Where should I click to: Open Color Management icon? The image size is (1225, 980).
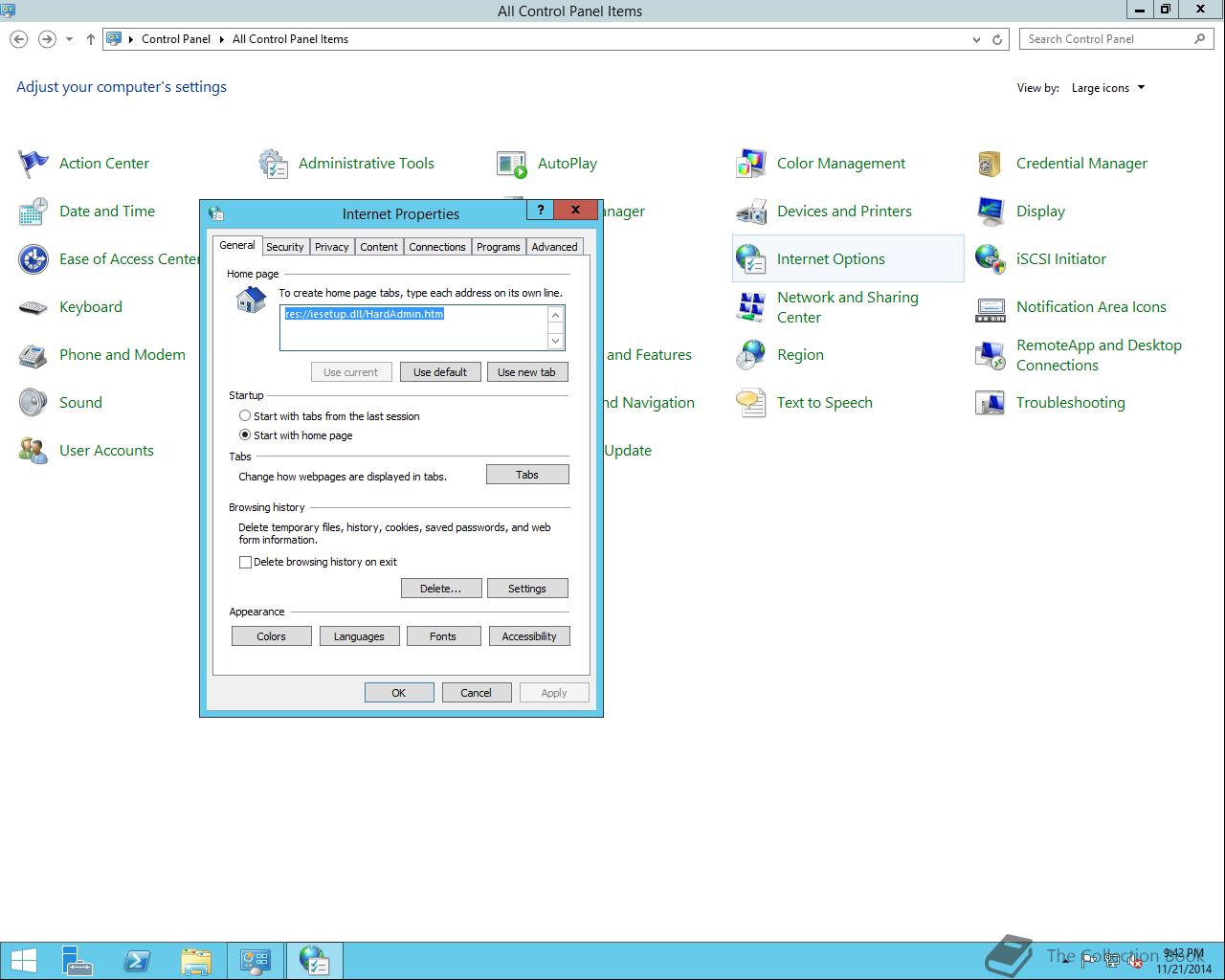tap(751, 164)
